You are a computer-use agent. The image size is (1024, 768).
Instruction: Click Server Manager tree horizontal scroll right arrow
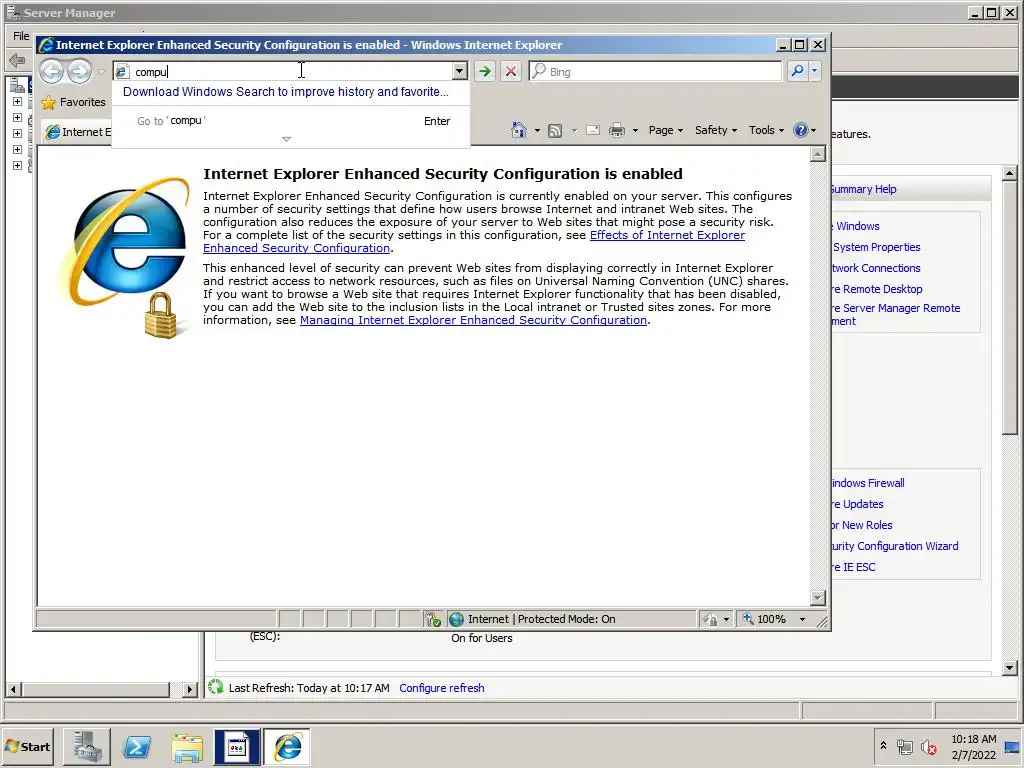pos(189,689)
